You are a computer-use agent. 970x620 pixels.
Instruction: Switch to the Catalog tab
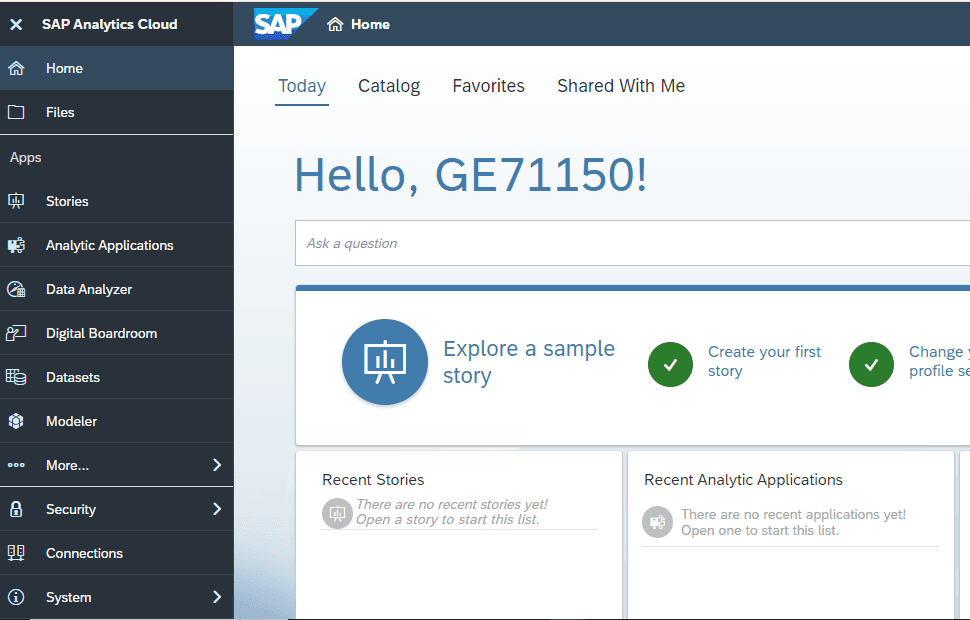tap(389, 86)
